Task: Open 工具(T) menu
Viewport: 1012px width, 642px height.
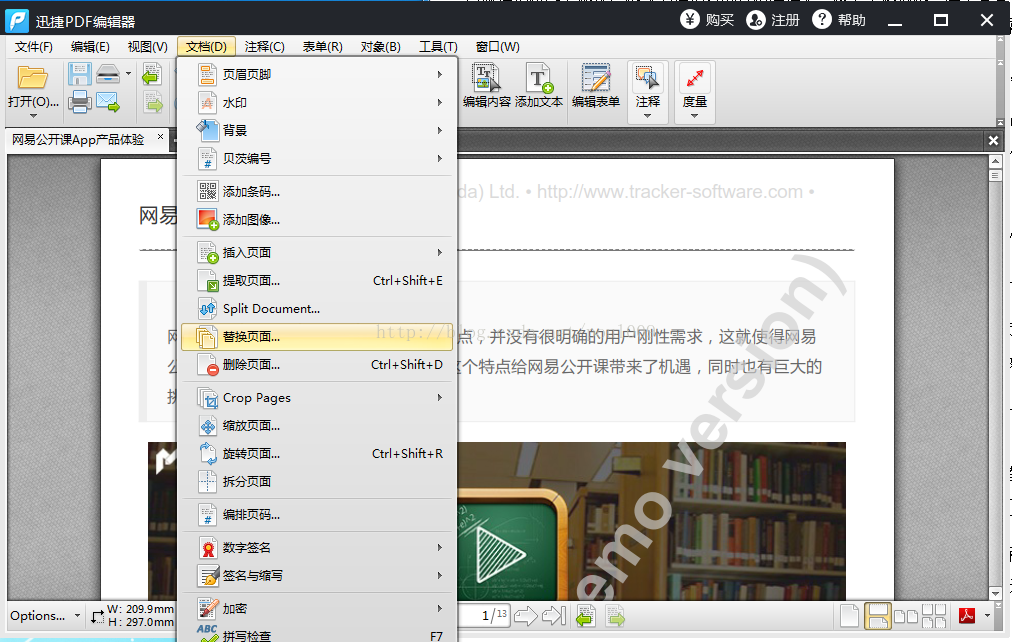Action: (x=438, y=46)
